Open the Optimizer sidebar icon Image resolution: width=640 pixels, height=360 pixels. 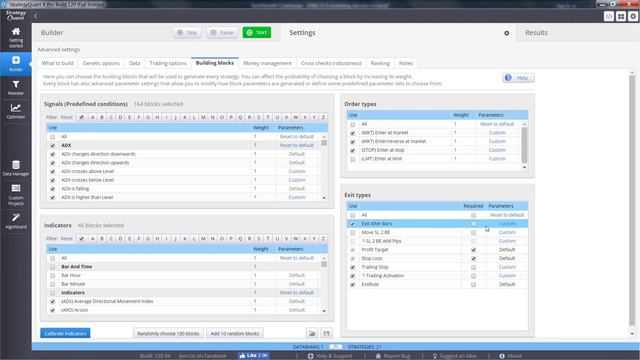16,111
